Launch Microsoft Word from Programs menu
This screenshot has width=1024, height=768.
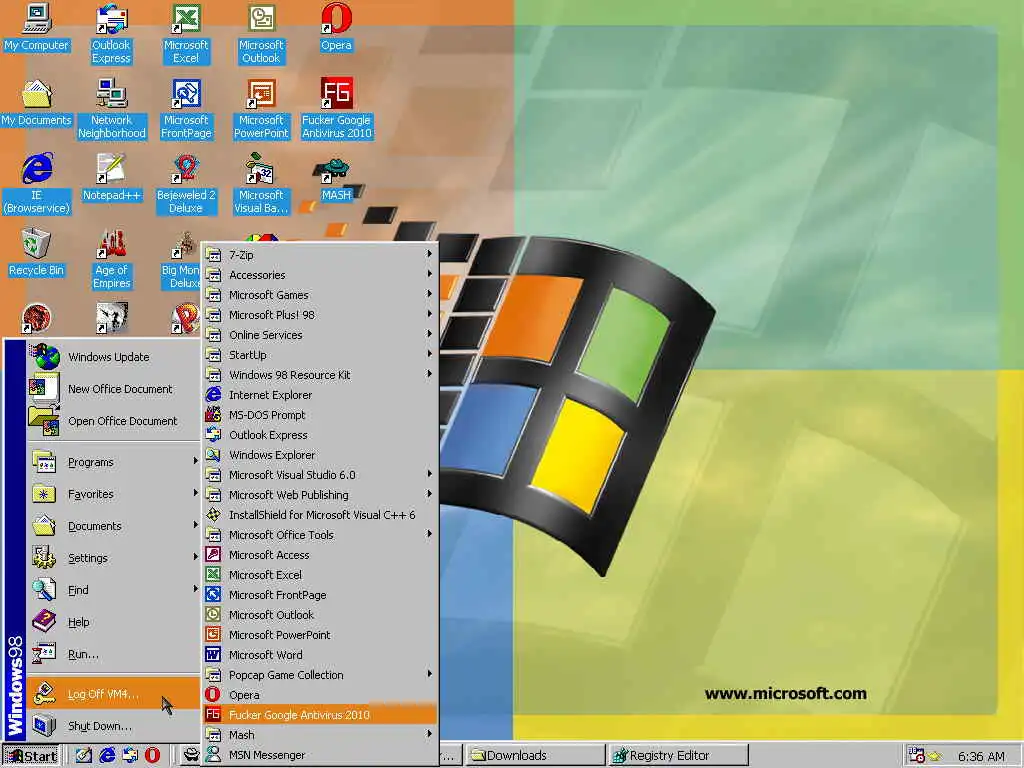coord(319,655)
